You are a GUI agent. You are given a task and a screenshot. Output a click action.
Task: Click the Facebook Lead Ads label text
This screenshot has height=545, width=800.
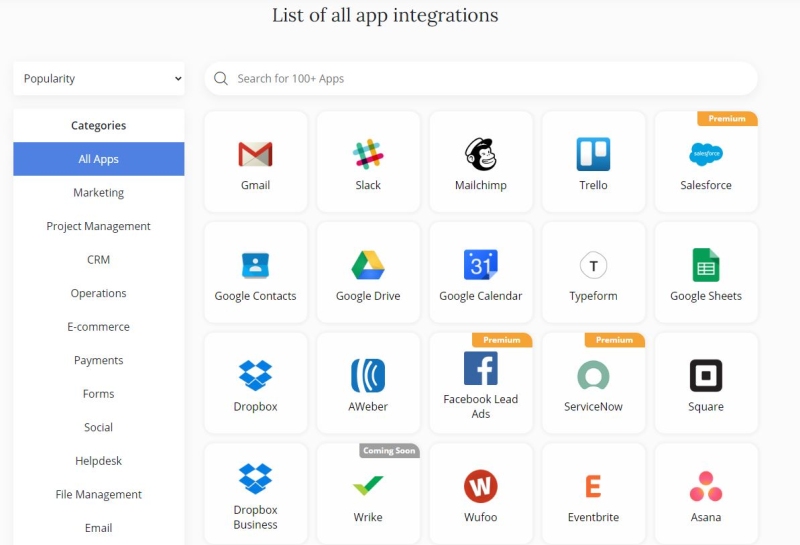click(481, 407)
